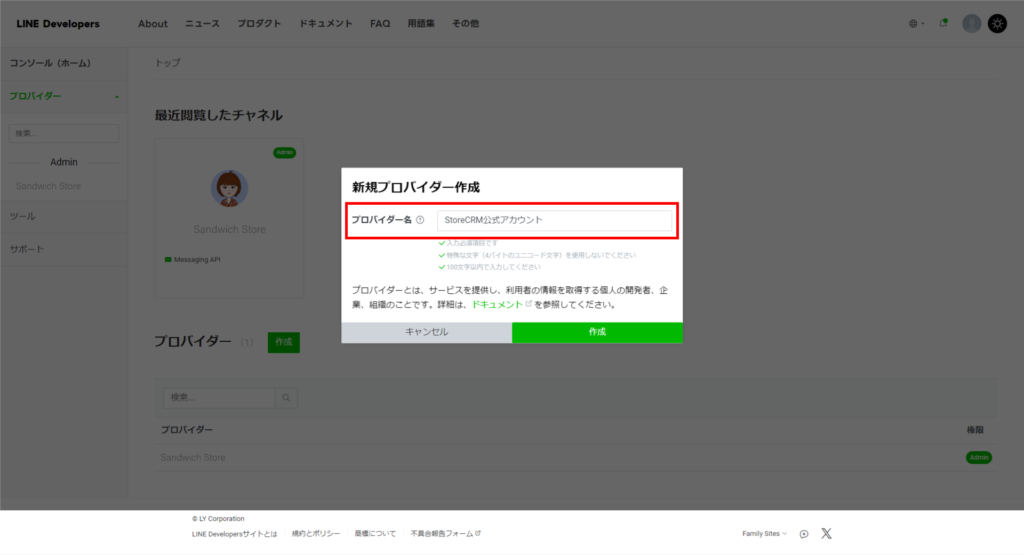
Task: Open the ドキュメント link in dialog
Action: [497, 304]
